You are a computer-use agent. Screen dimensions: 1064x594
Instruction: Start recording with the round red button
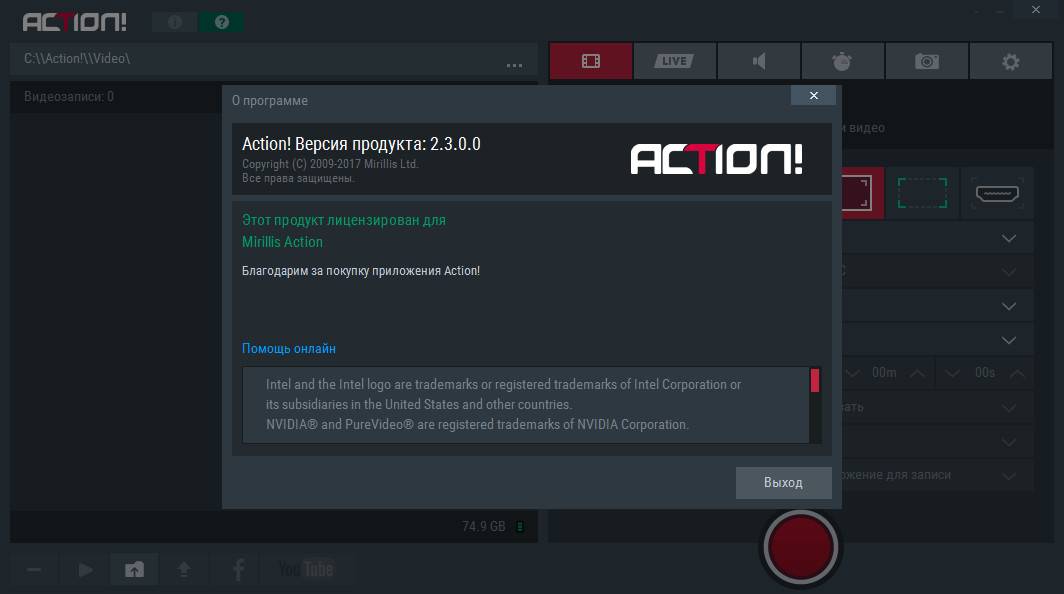point(801,547)
